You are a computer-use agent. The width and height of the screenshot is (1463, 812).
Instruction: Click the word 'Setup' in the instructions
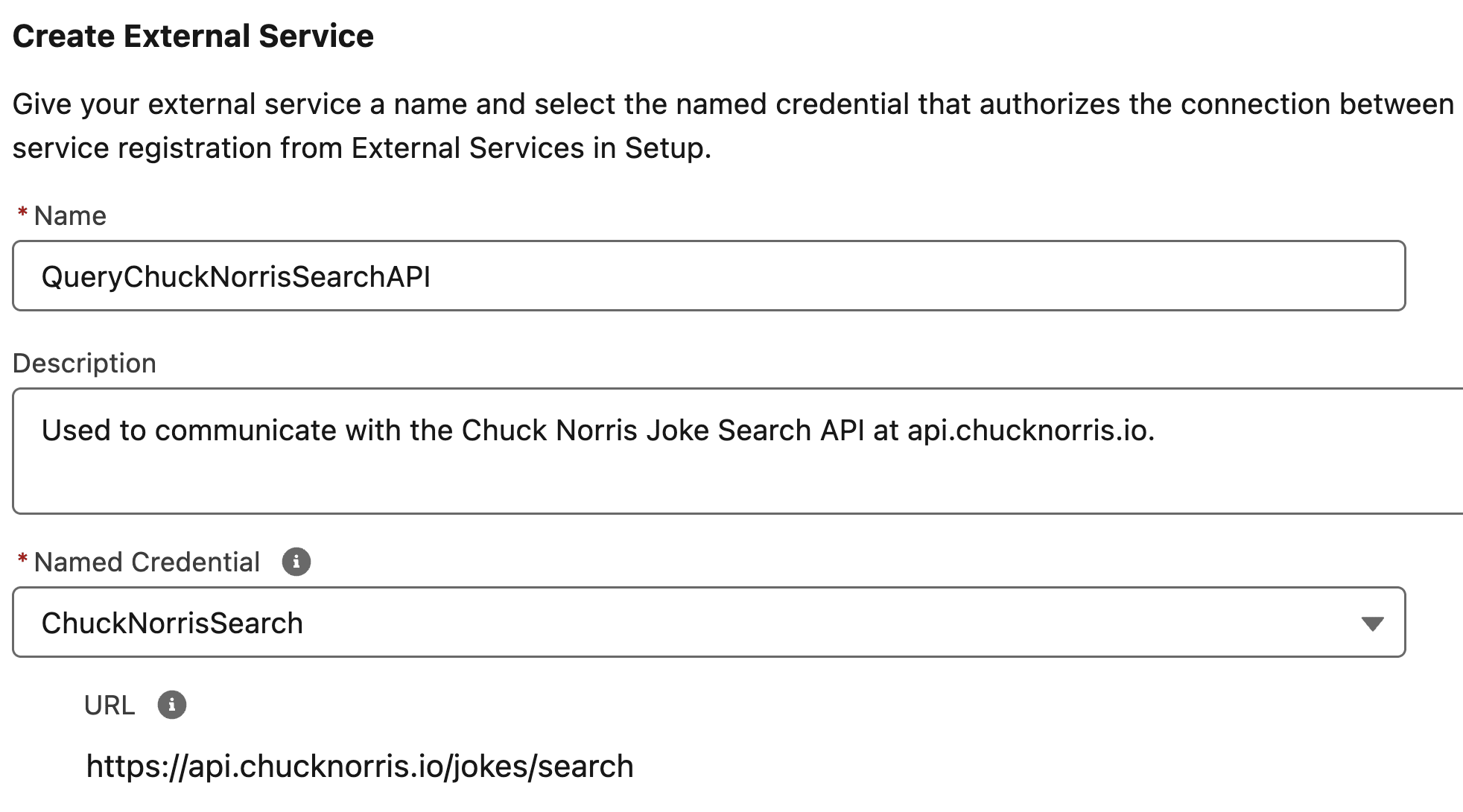click(x=664, y=148)
